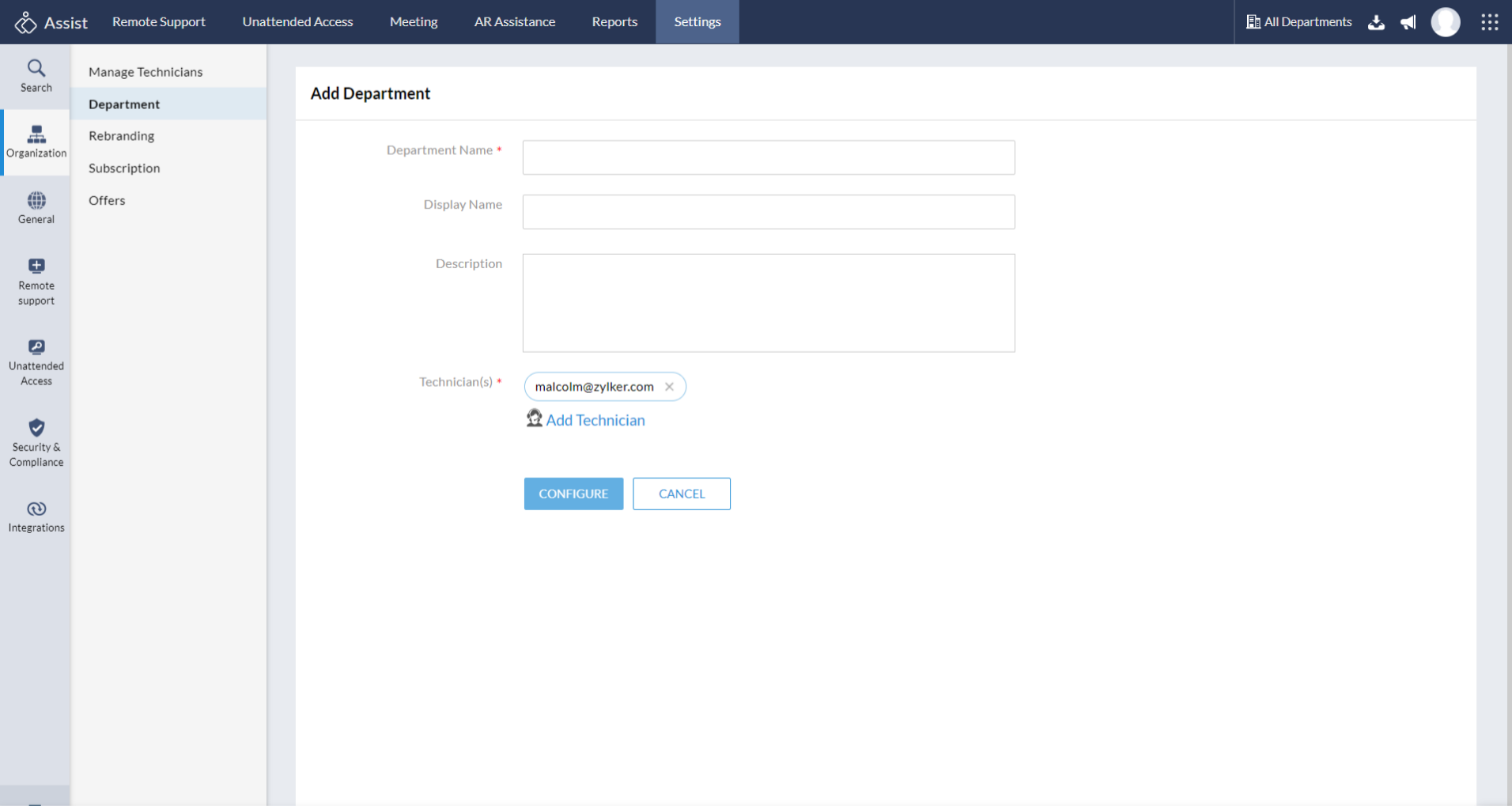
Task: Open the user profile avatar
Action: pyautogui.click(x=1446, y=22)
